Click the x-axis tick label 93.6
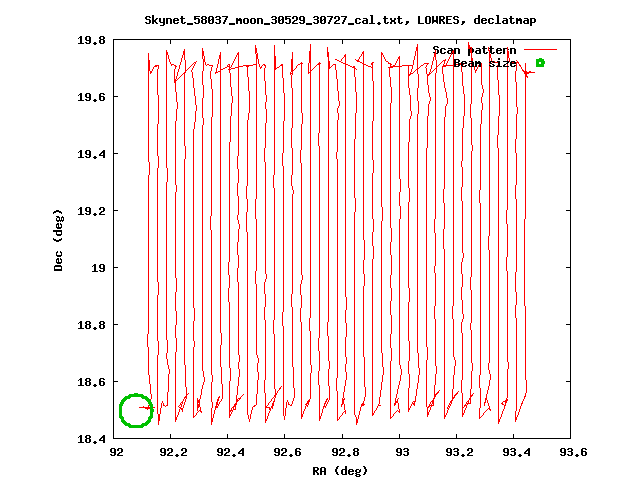Image resolution: width=640 pixels, height=480 pixels. [x=573, y=452]
